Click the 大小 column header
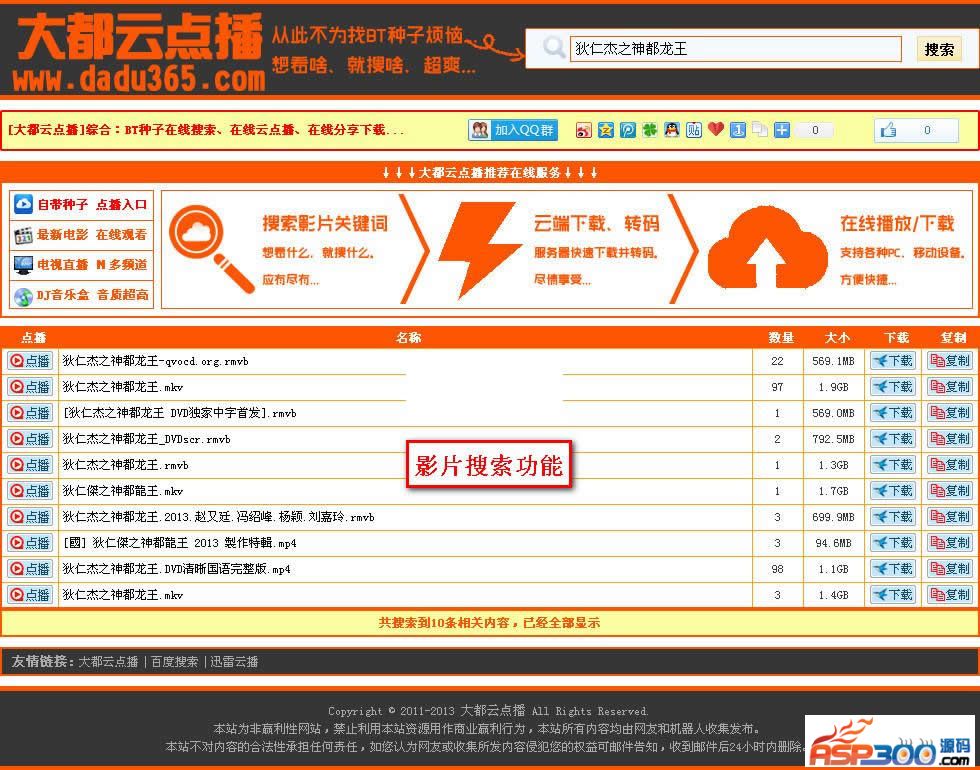 pyautogui.click(x=837, y=338)
